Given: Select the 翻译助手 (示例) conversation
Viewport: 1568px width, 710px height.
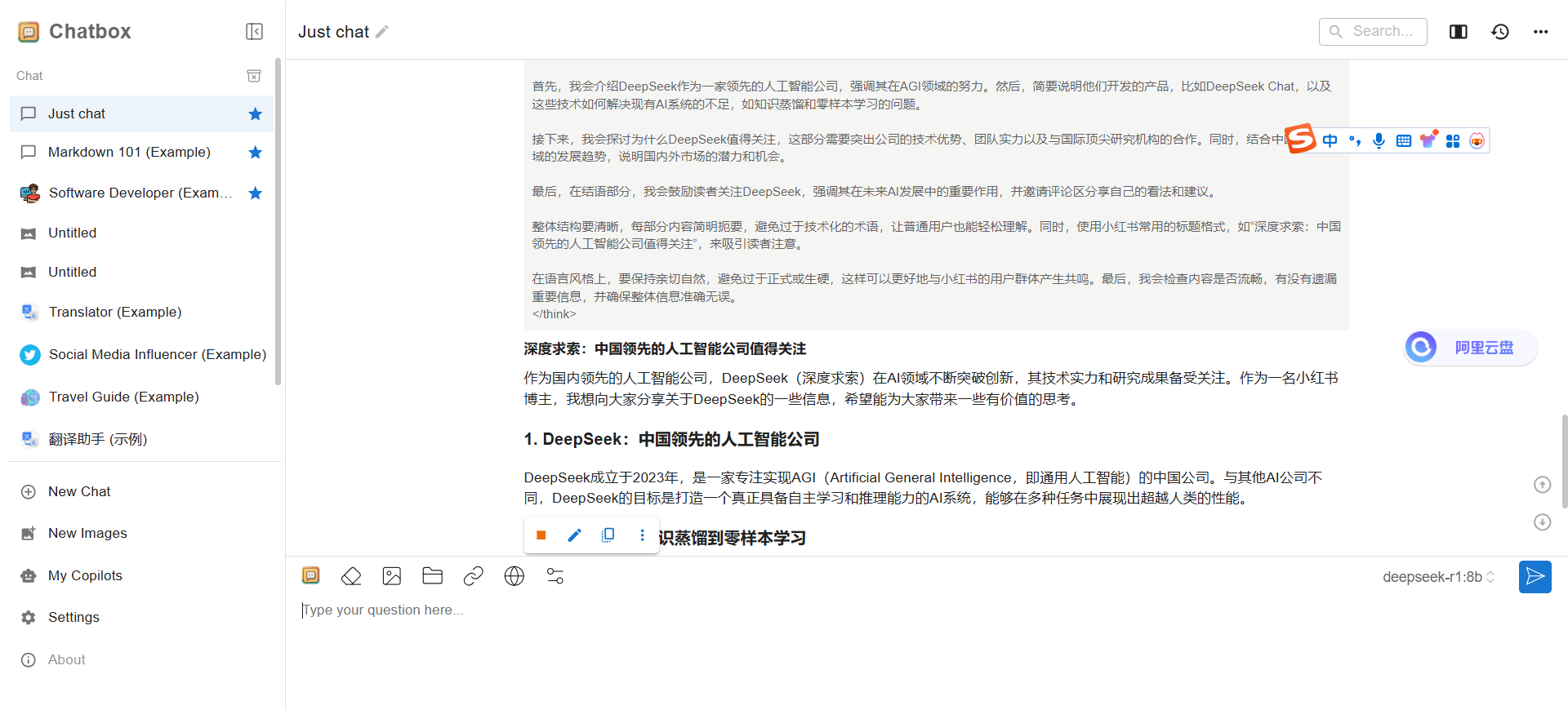Looking at the screenshot, I should [141, 439].
